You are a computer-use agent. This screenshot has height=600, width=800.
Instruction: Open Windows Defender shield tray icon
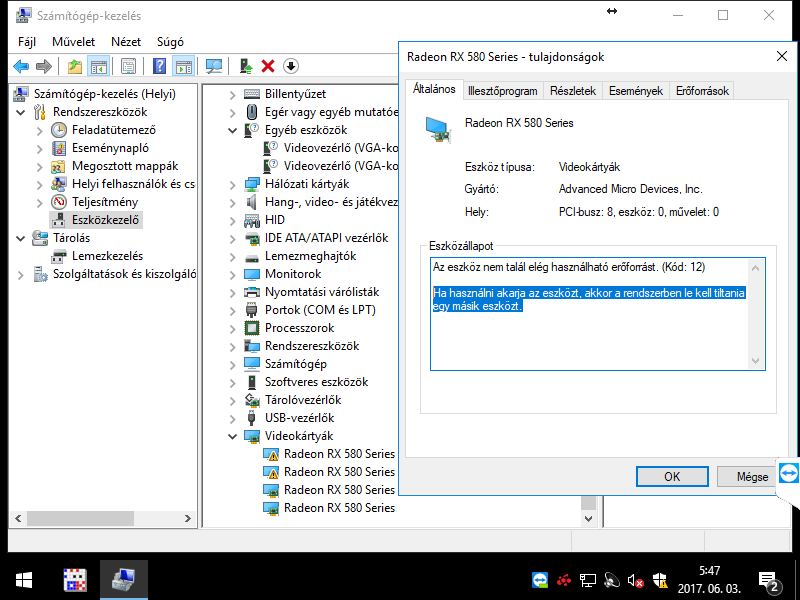click(660, 580)
